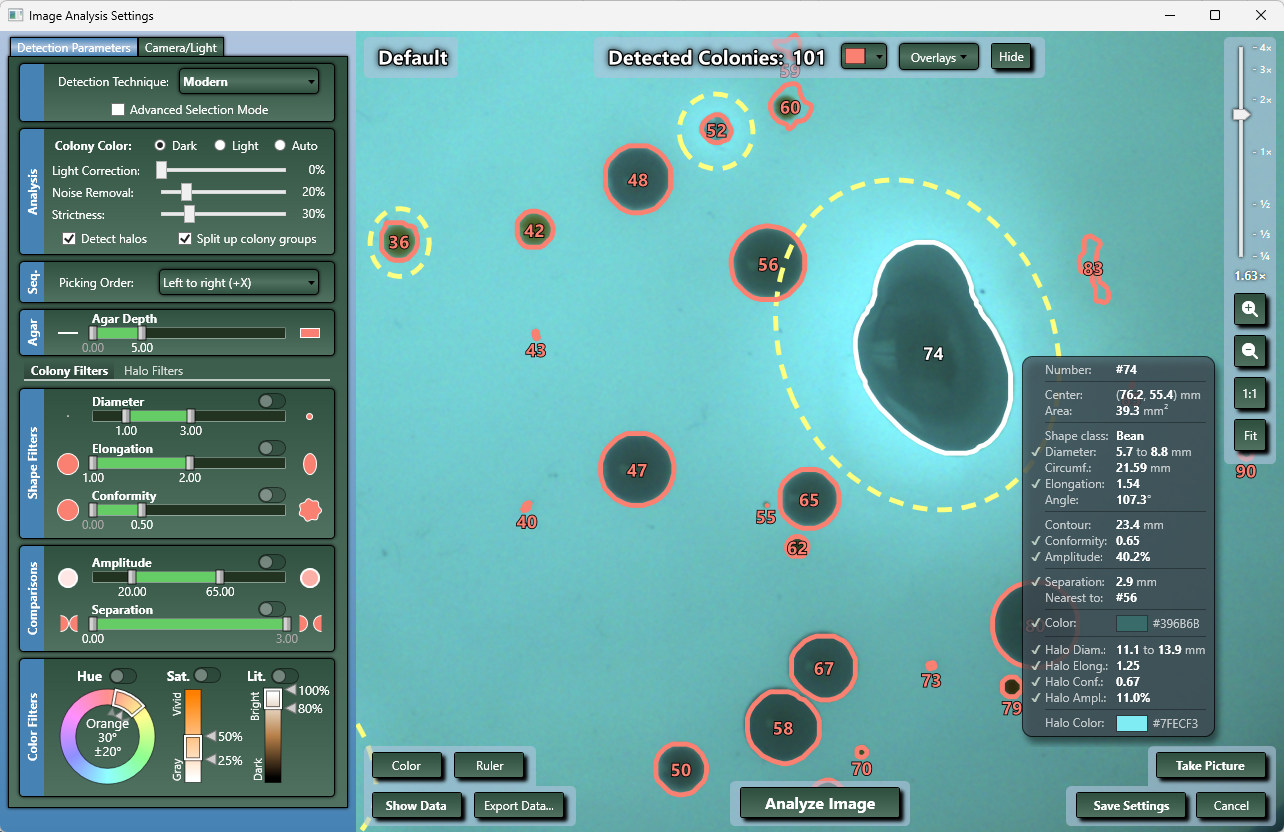Open the Picking Order dropdown
1284x832 pixels.
(x=238, y=283)
